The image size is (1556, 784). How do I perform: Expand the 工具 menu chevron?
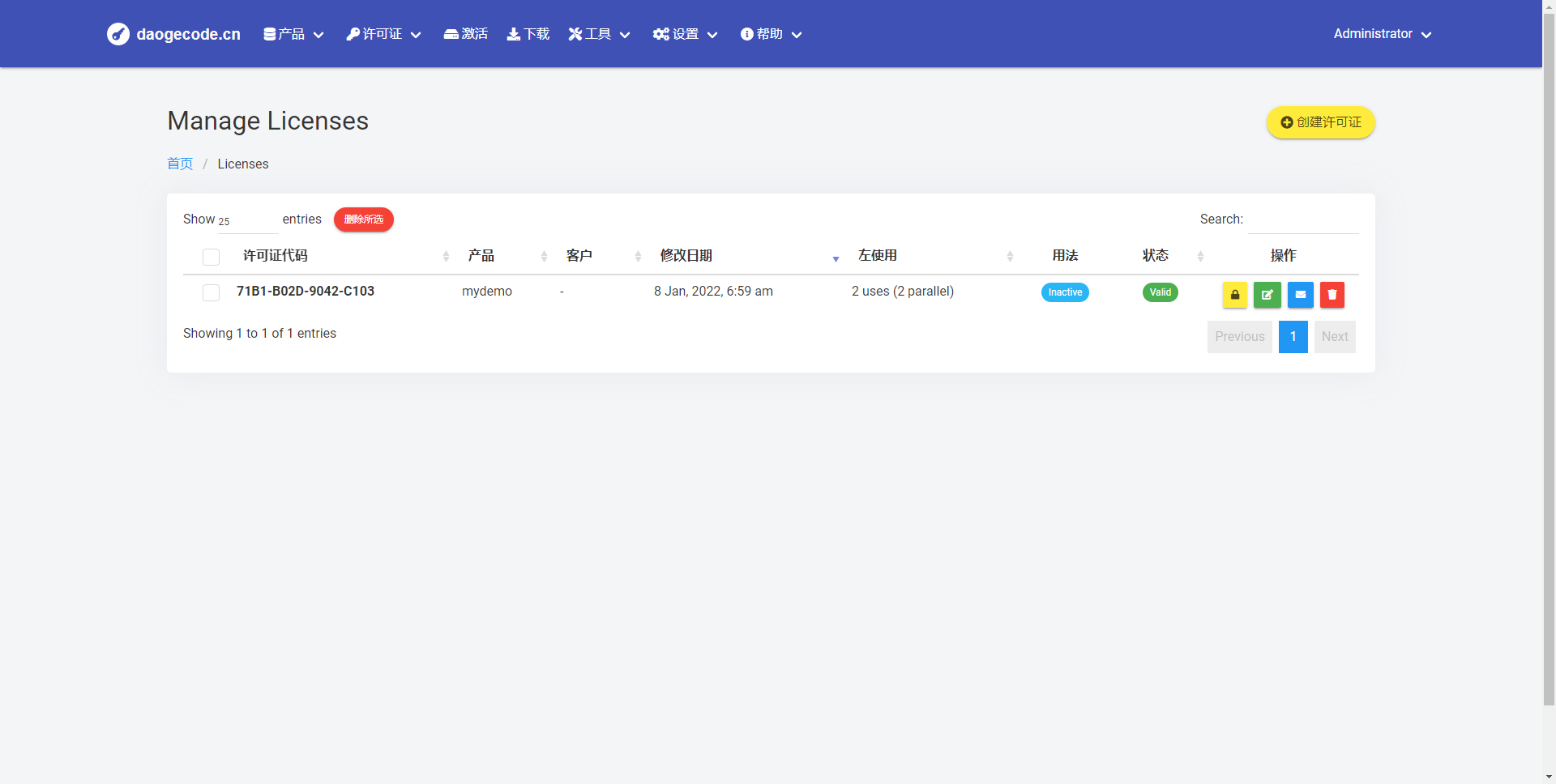pos(625,35)
